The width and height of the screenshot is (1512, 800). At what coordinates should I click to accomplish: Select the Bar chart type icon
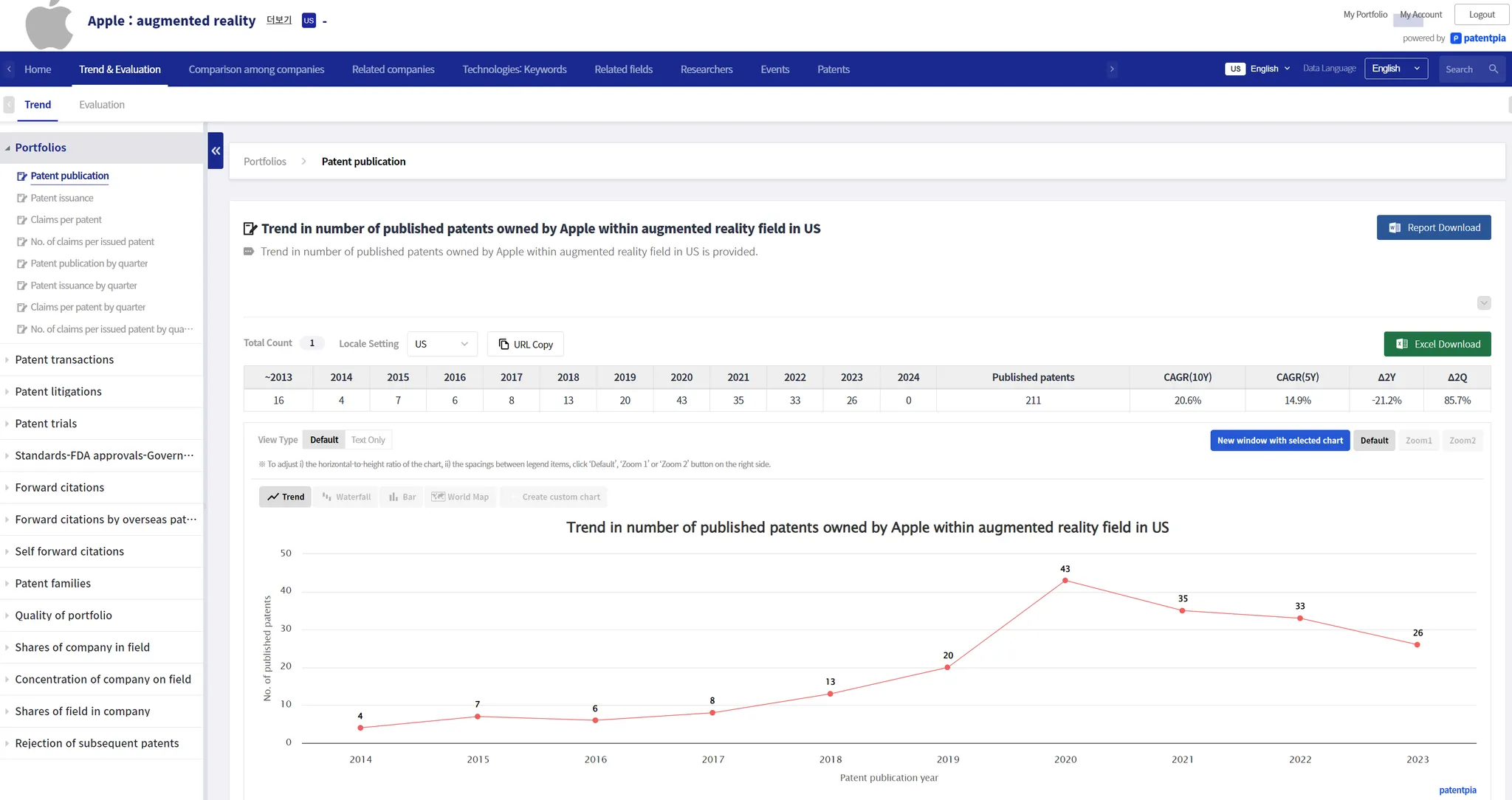click(402, 497)
